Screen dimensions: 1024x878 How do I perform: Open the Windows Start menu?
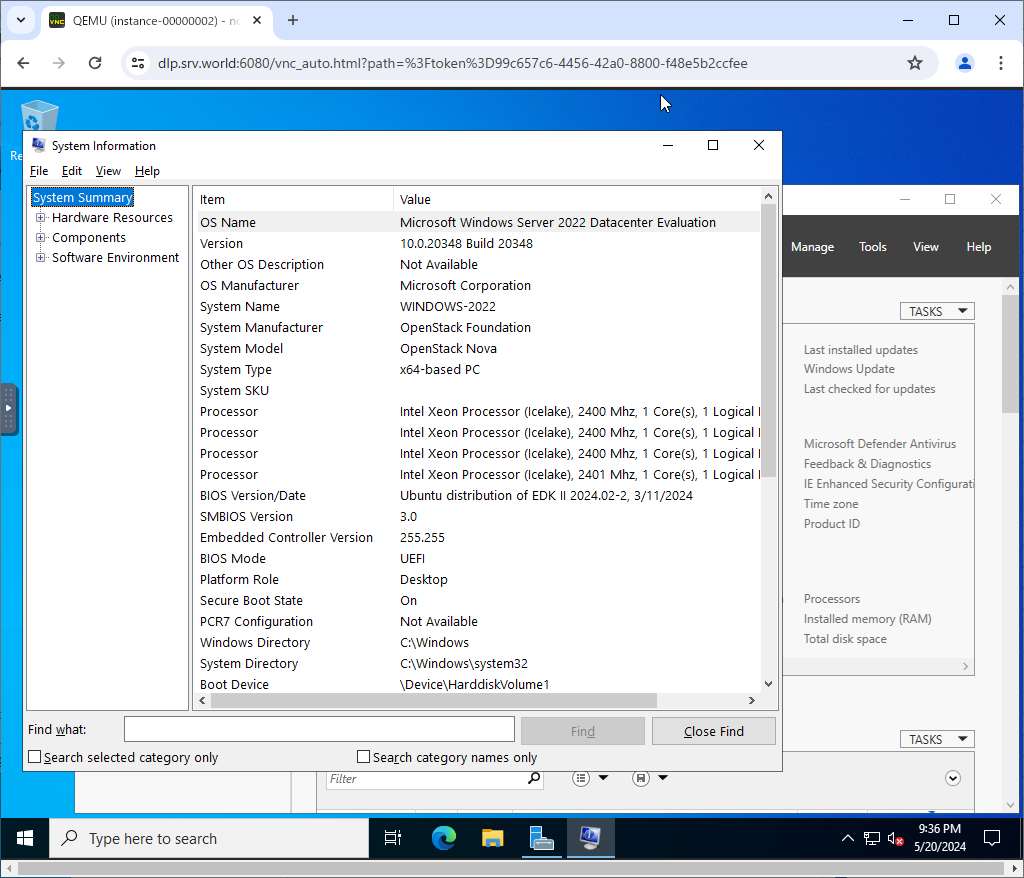[25, 837]
